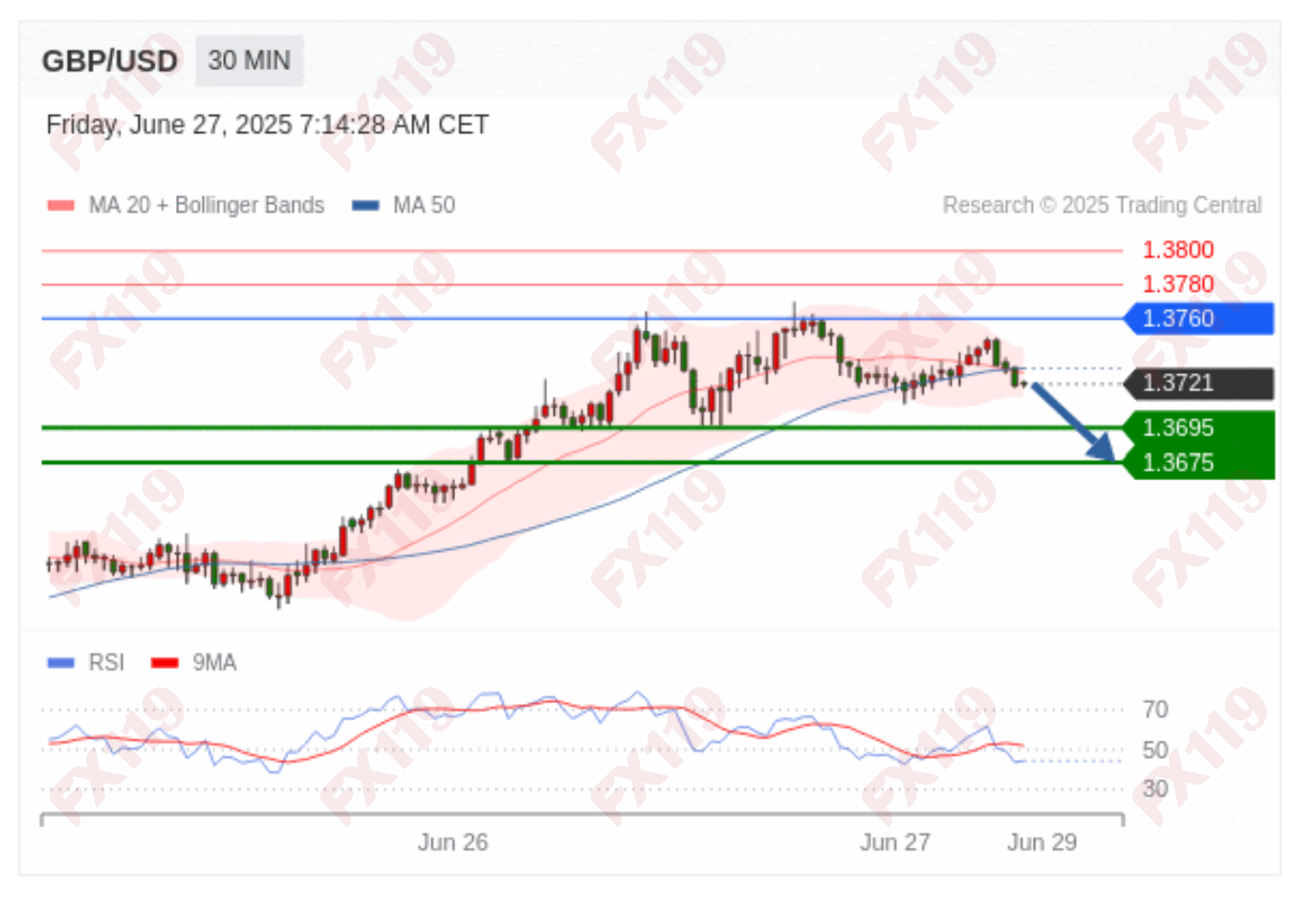Click the 1.3800 resistance level label
This screenshot has height=907, width=1316.
(1178, 251)
